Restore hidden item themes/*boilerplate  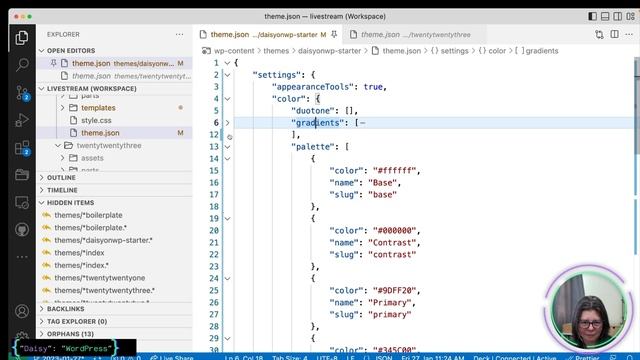[47, 215]
